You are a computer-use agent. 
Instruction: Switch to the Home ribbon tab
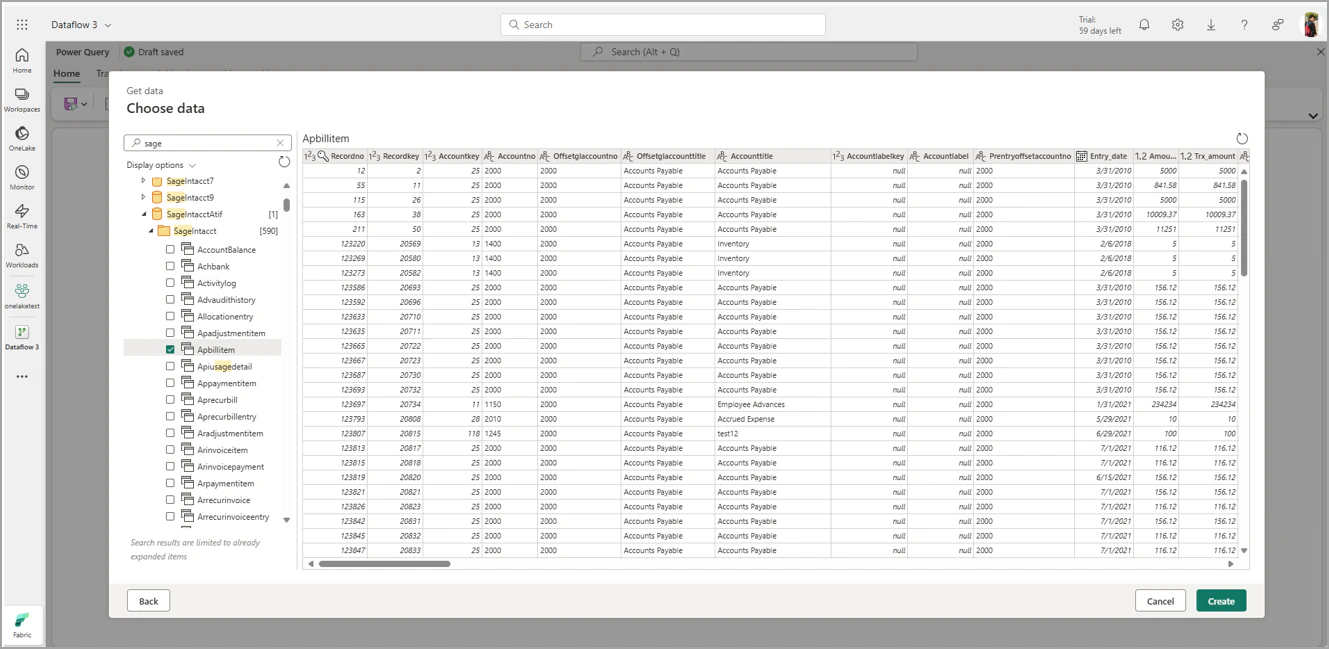coord(66,73)
